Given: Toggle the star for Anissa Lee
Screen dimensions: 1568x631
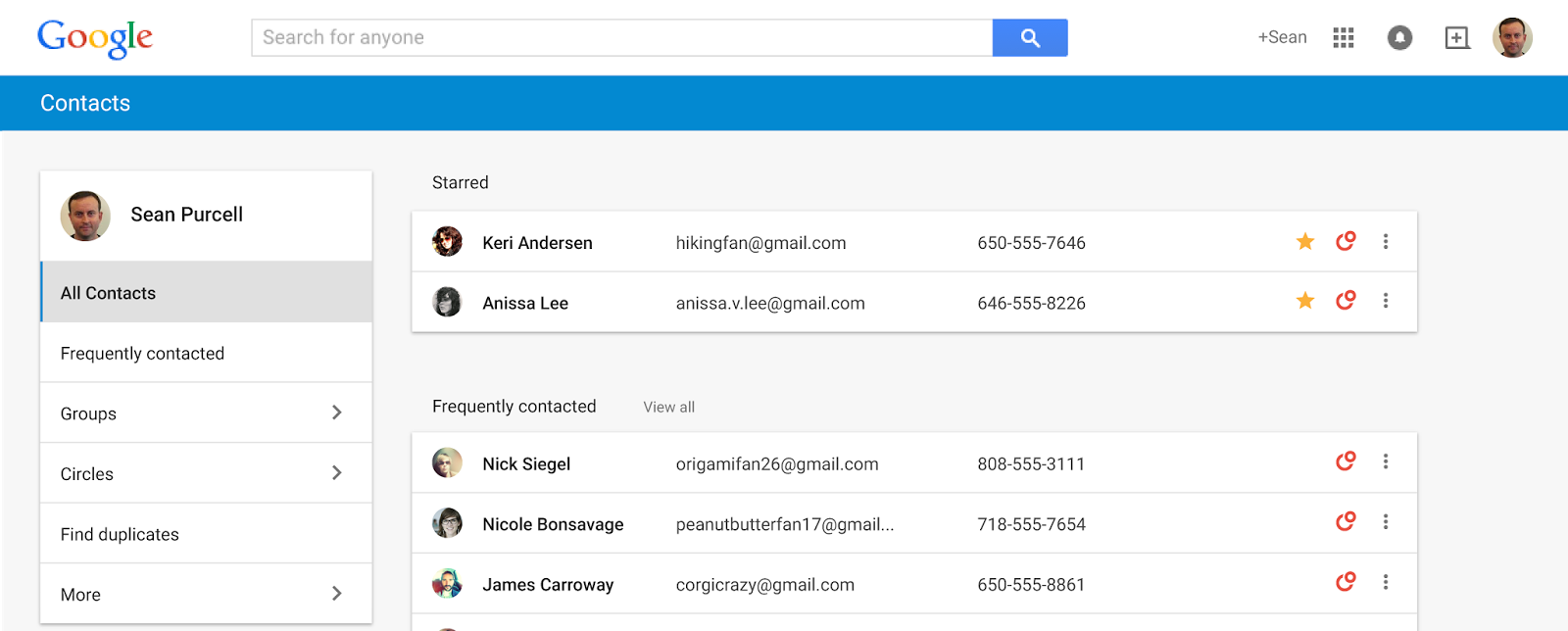Looking at the screenshot, I should 1304,301.
